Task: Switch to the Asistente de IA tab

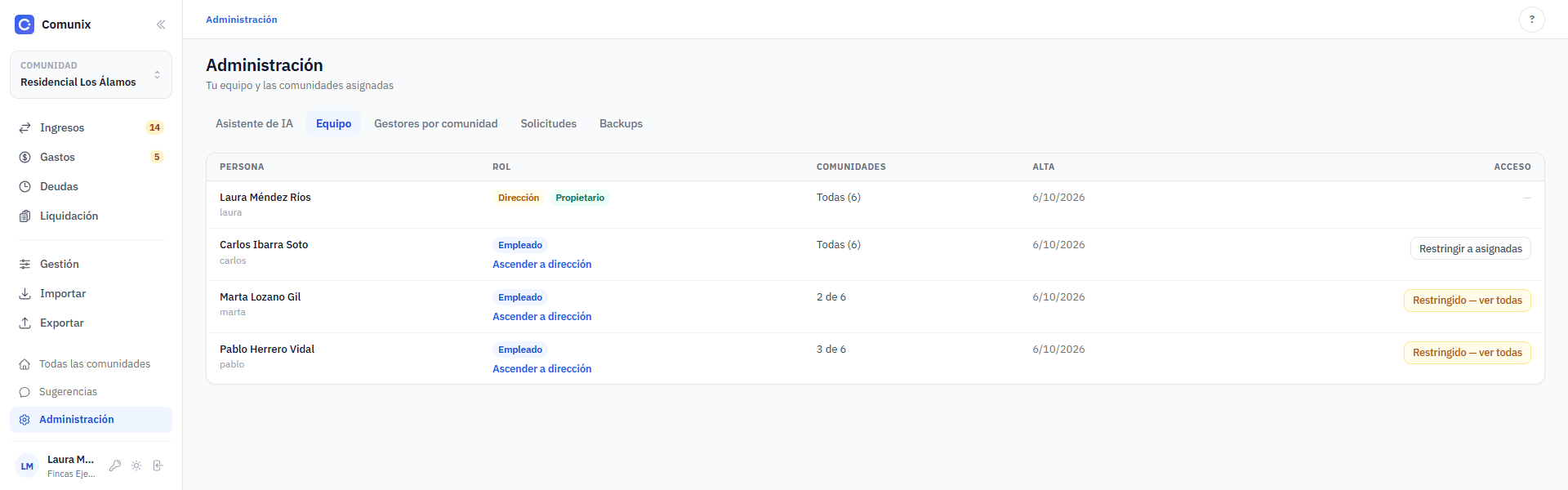Action: coord(254,123)
